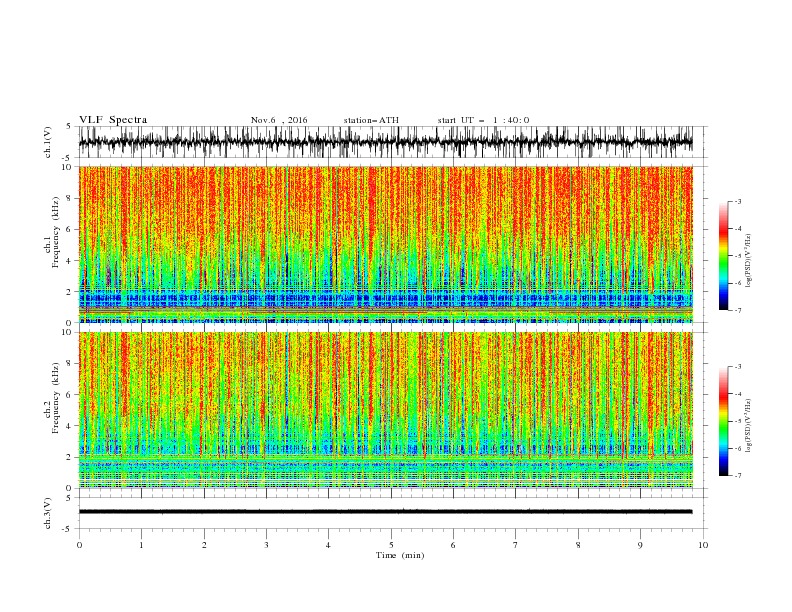Click the "6" frequency tick of ch.1 spectrogram
792x612 pixels.
[69, 229]
